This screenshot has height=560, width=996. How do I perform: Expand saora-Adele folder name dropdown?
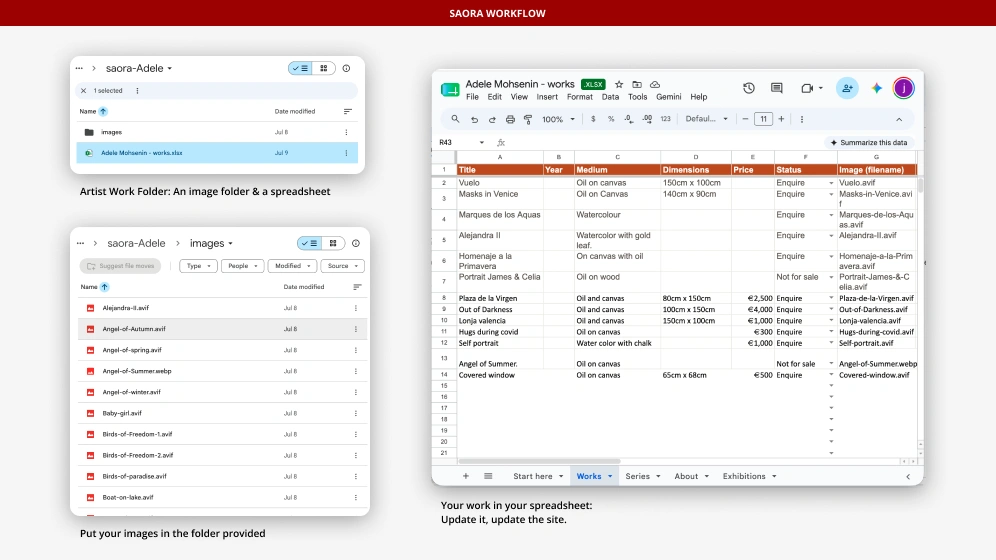coord(170,69)
